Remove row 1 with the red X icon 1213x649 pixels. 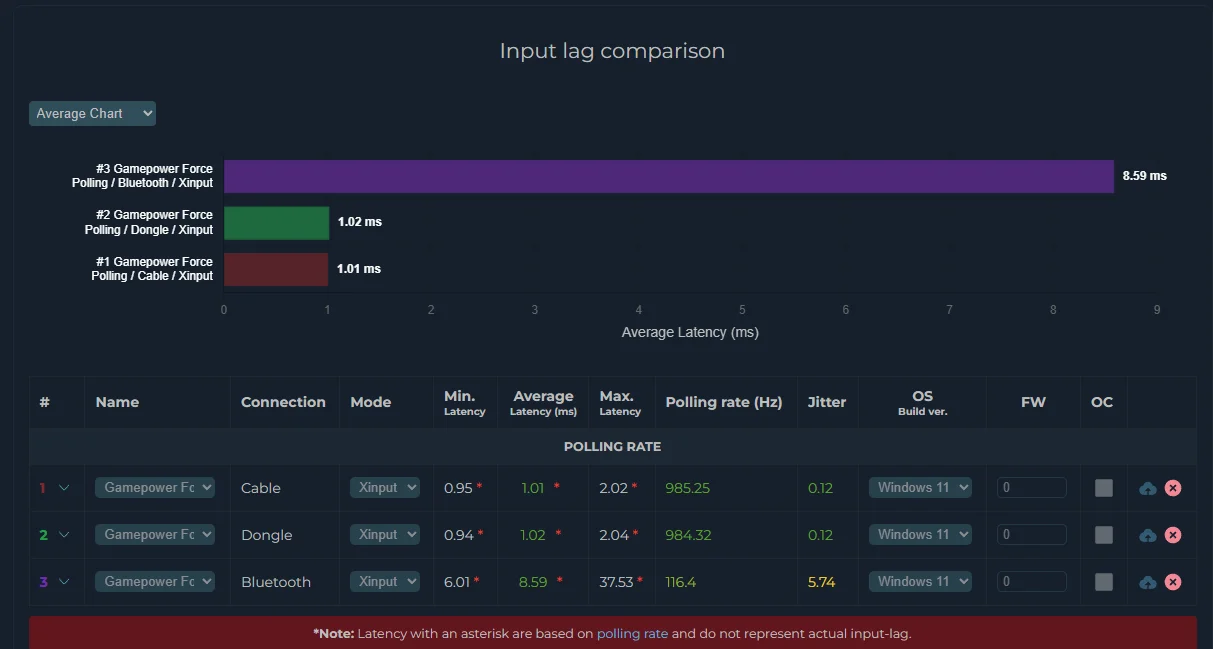point(1173,488)
